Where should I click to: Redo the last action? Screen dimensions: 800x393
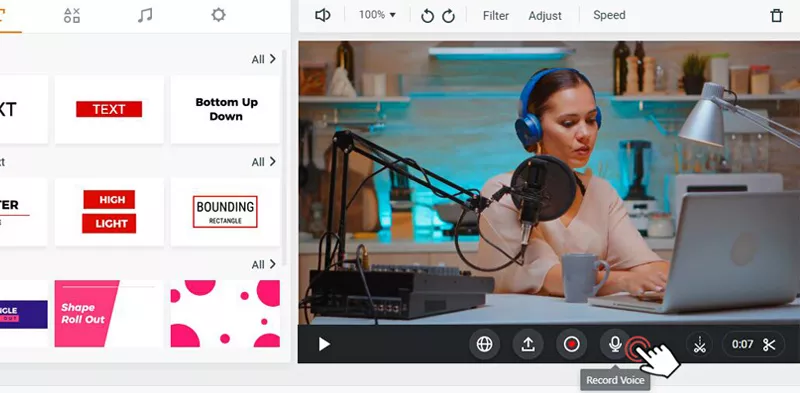tap(448, 16)
